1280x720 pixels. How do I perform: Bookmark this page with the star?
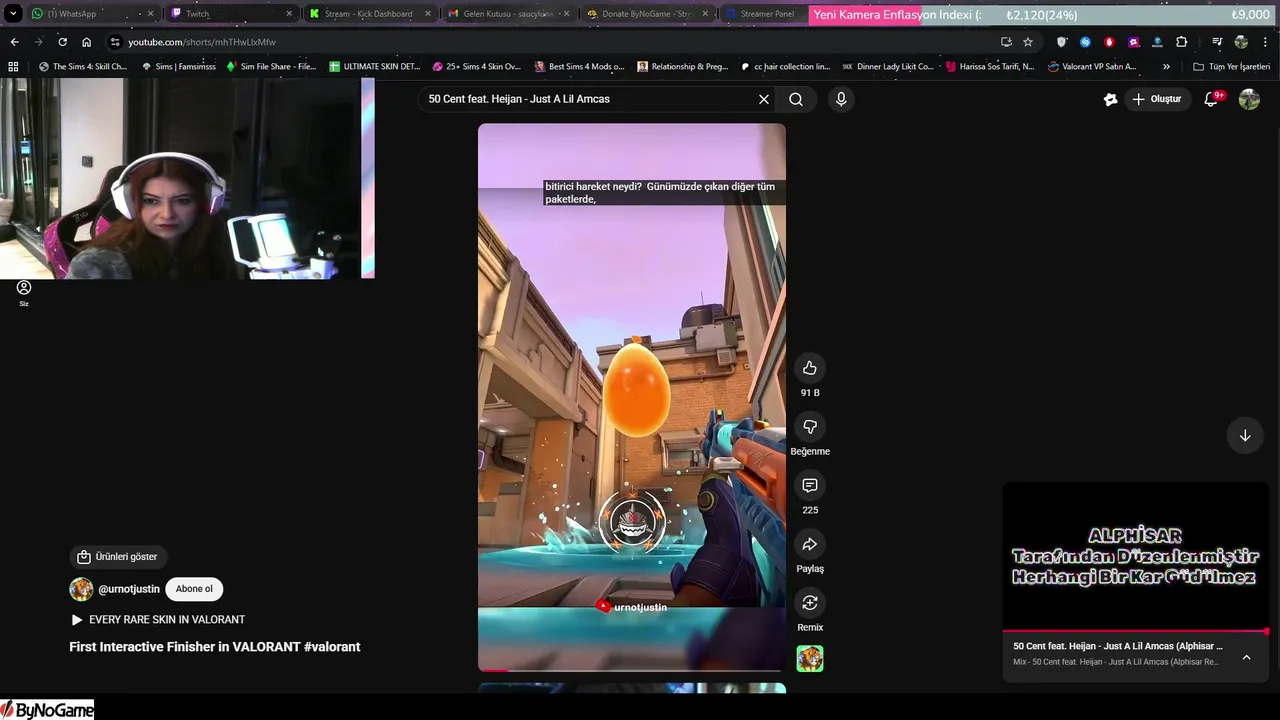[x=1028, y=42]
